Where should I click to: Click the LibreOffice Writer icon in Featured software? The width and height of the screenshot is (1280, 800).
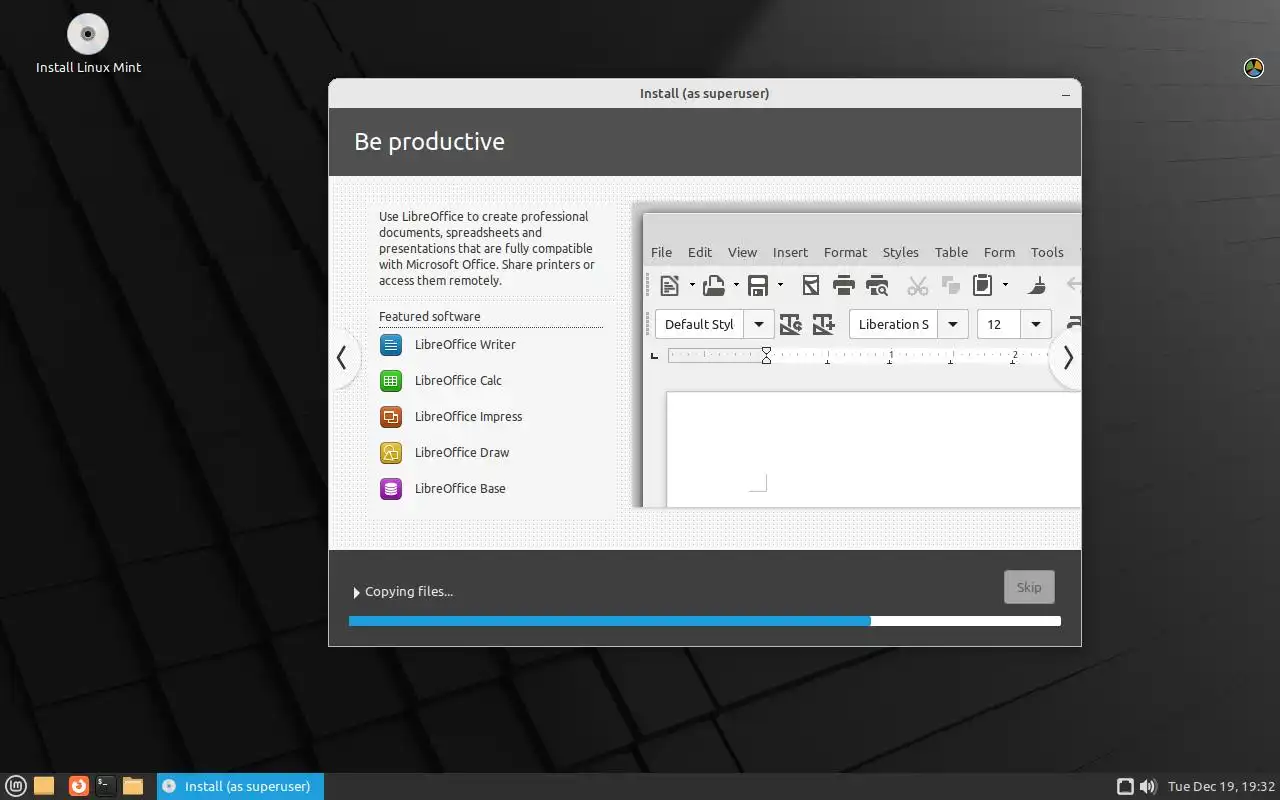tap(391, 345)
